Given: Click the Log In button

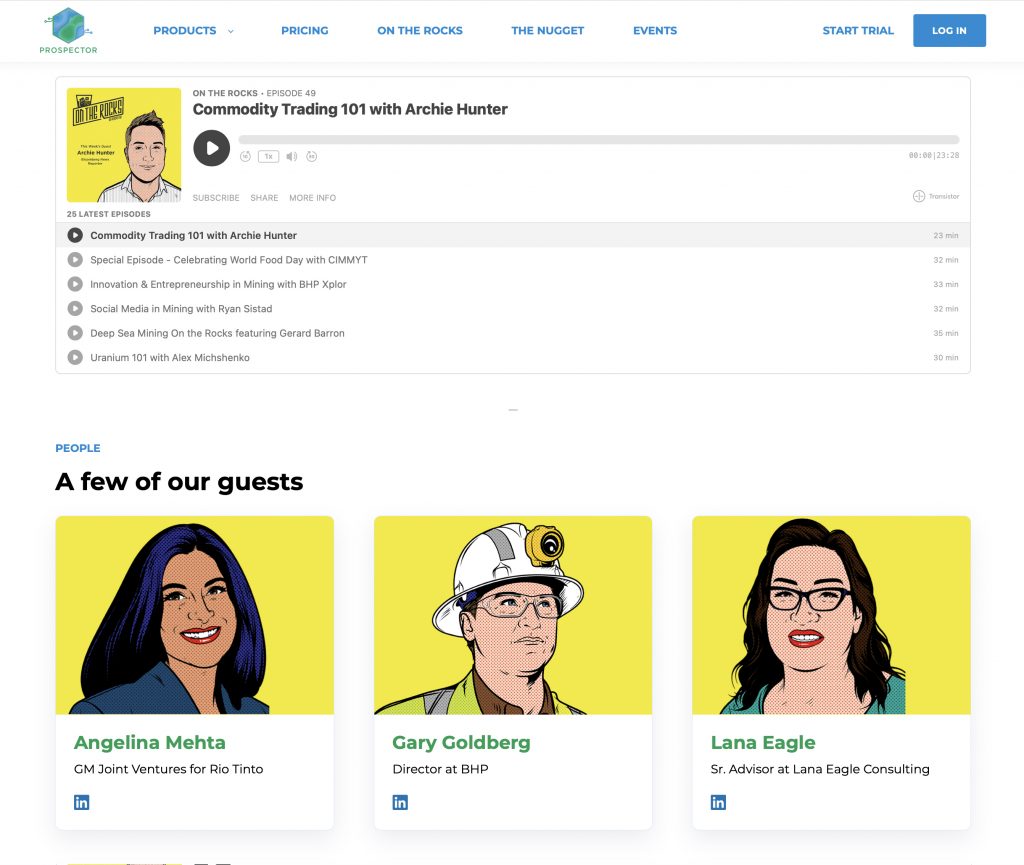Looking at the screenshot, I should [948, 31].
